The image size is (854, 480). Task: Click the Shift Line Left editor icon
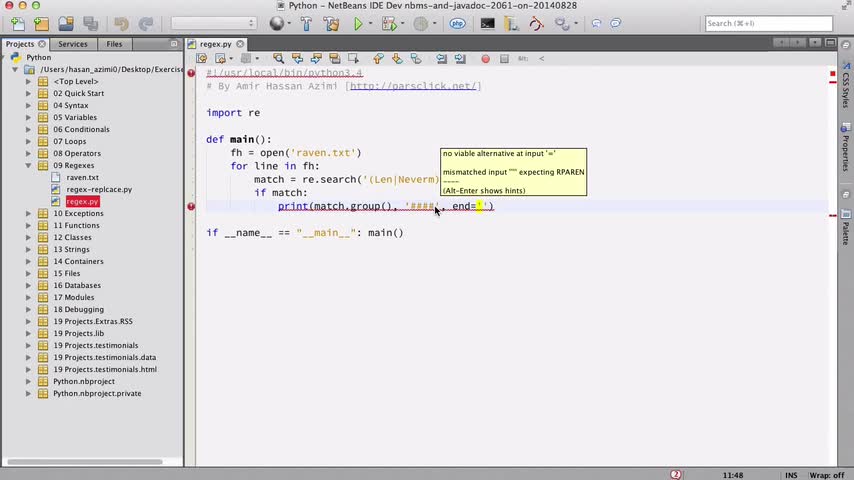pos(441,58)
